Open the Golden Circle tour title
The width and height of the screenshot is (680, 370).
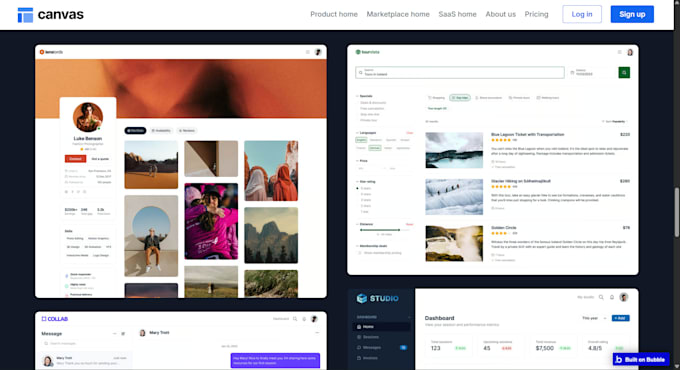click(x=503, y=228)
